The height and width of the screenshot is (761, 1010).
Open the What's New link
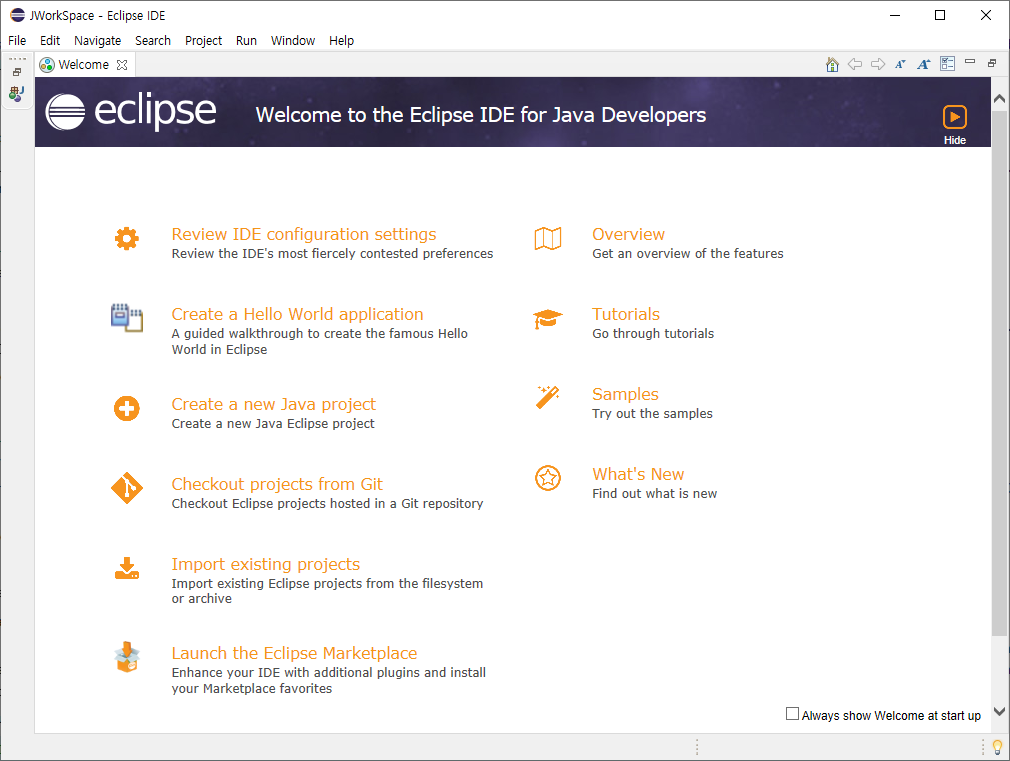click(x=638, y=474)
